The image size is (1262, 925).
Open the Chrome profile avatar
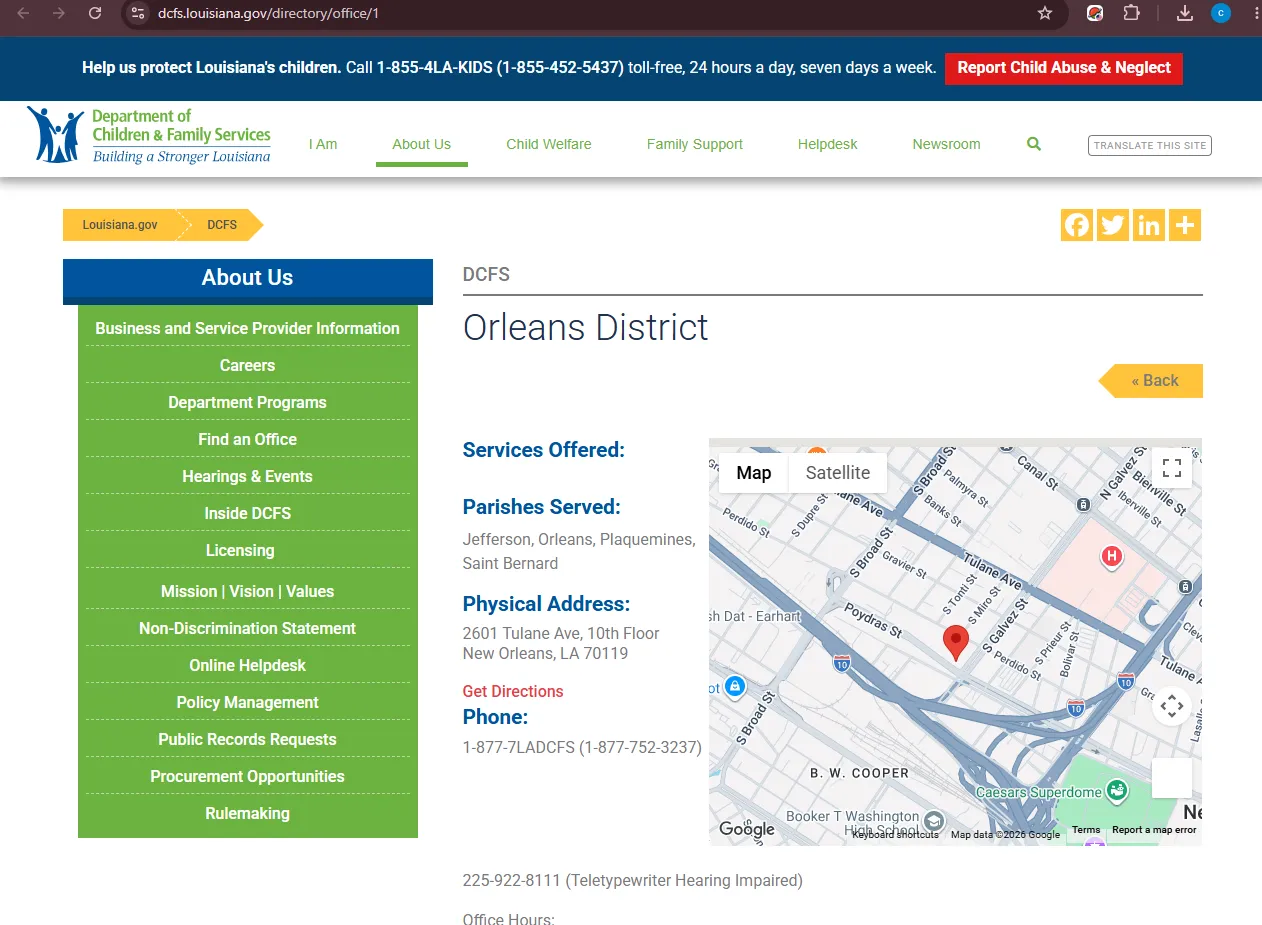1221,13
